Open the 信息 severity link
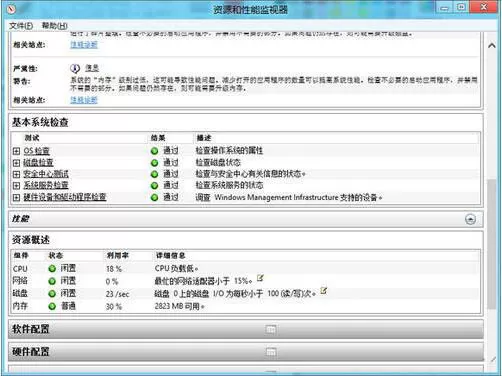The height and width of the screenshot is (376, 502). click(92, 68)
